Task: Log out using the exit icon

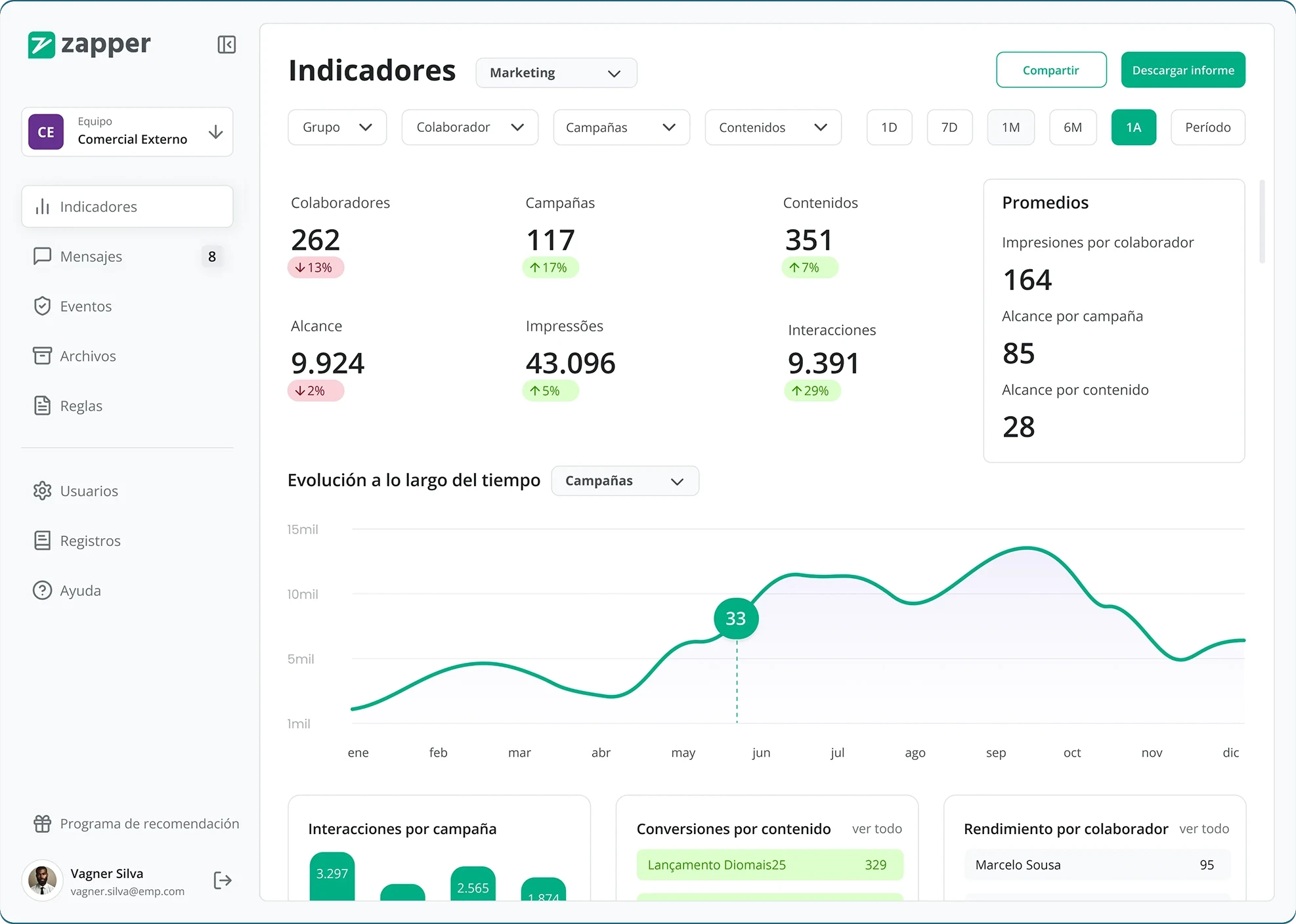Action: (x=223, y=881)
